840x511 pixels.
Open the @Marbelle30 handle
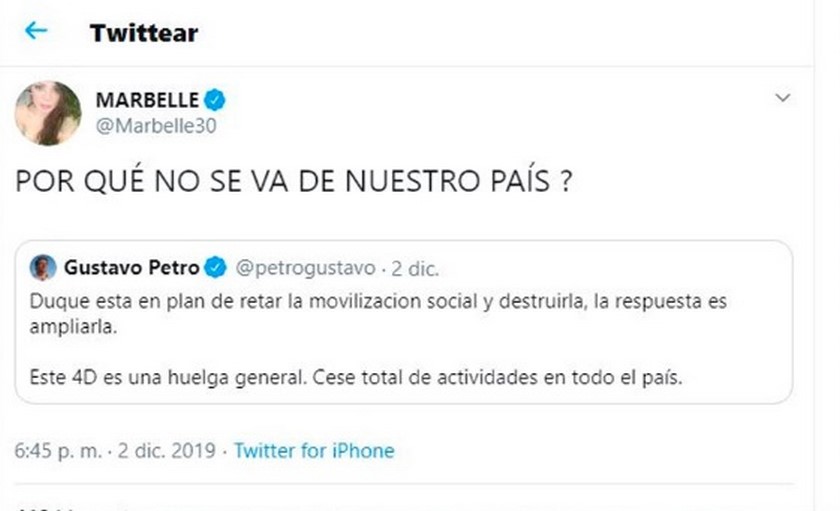tap(155, 126)
